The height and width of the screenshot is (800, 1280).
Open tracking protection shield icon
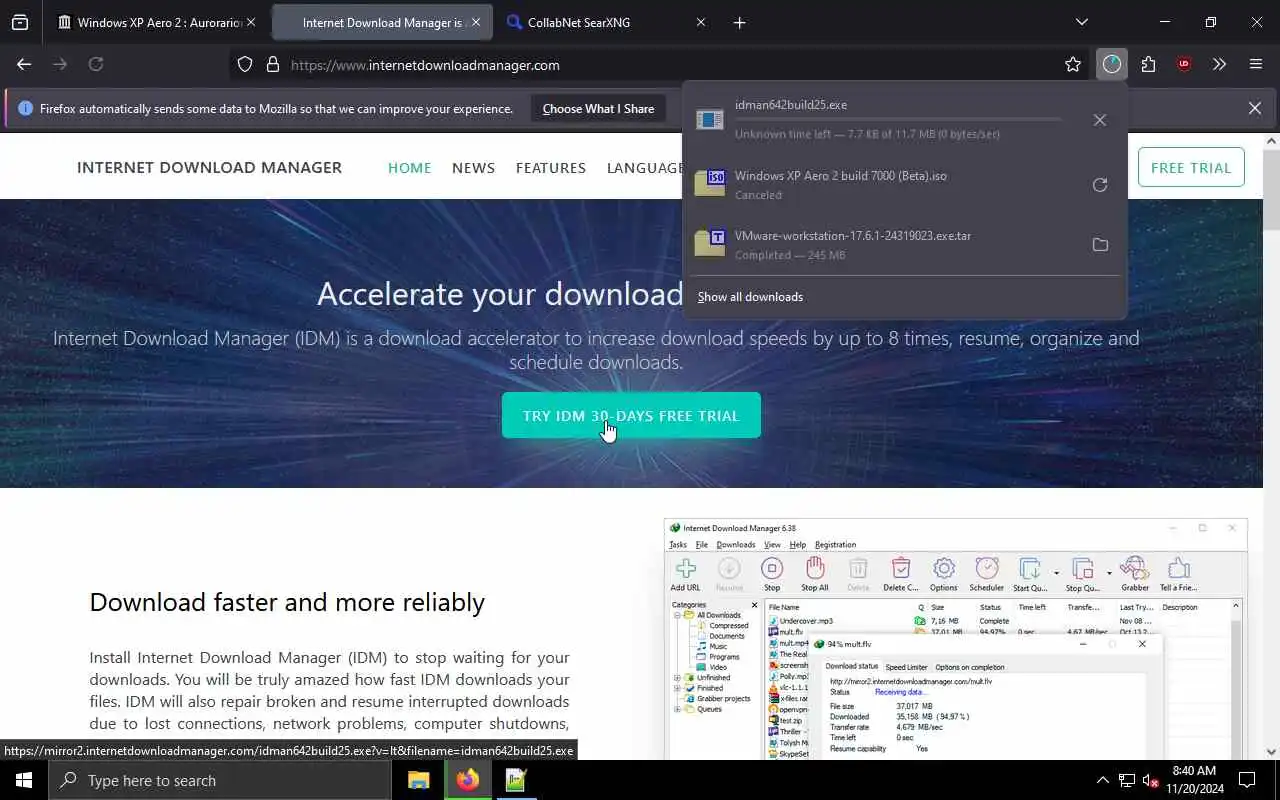point(245,64)
